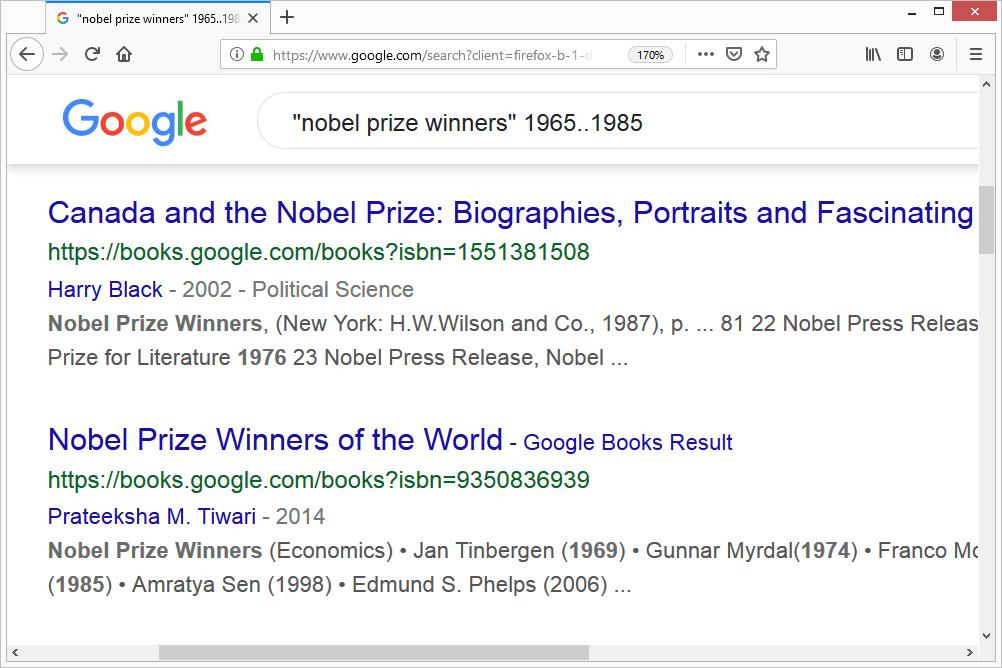
Task: Click the green padlock connection icon
Action: 256,55
